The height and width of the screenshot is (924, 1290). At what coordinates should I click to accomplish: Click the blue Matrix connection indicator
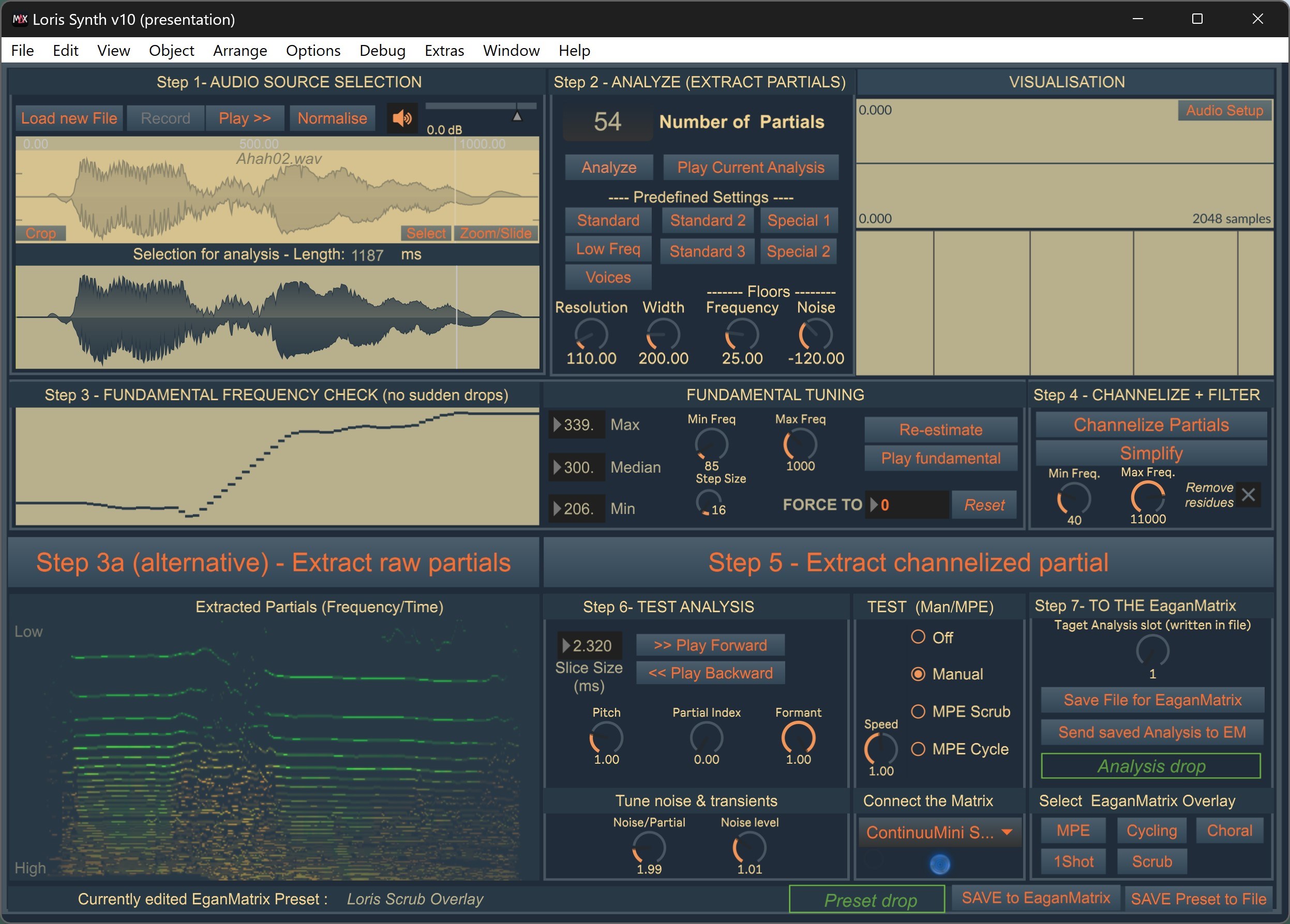coord(939,864)
